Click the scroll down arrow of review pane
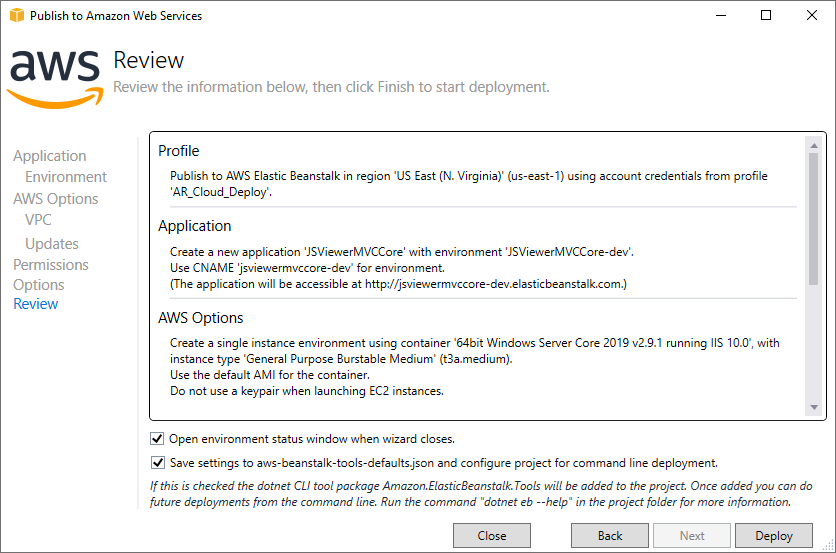 (814, 407)
